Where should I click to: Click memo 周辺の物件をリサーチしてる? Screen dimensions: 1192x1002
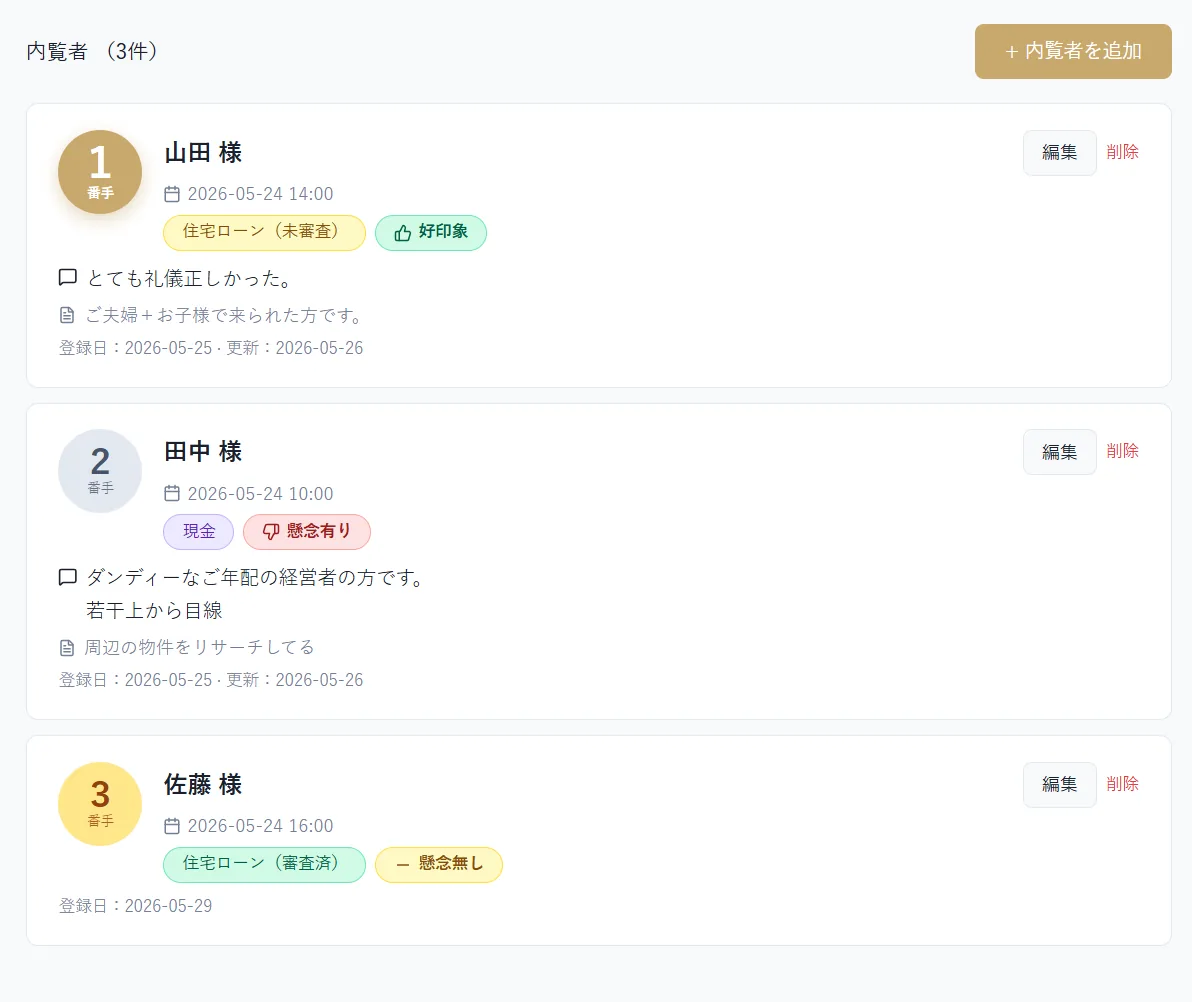[199, 647]
